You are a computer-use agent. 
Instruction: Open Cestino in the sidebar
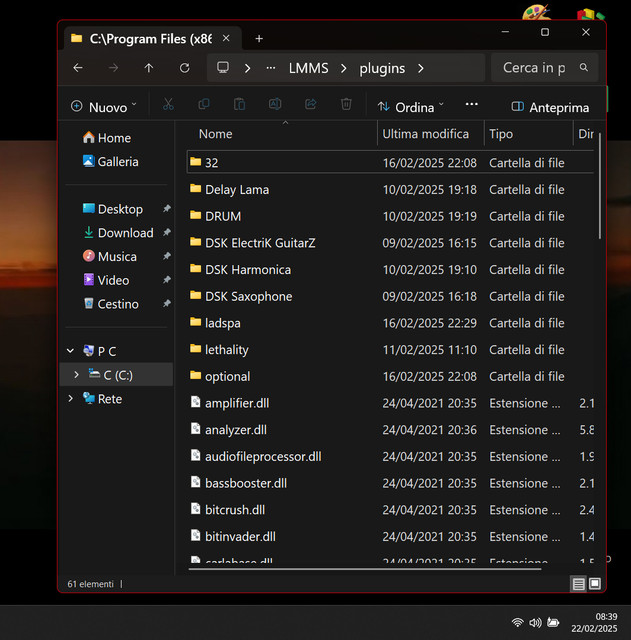click(x=111, y=304)
